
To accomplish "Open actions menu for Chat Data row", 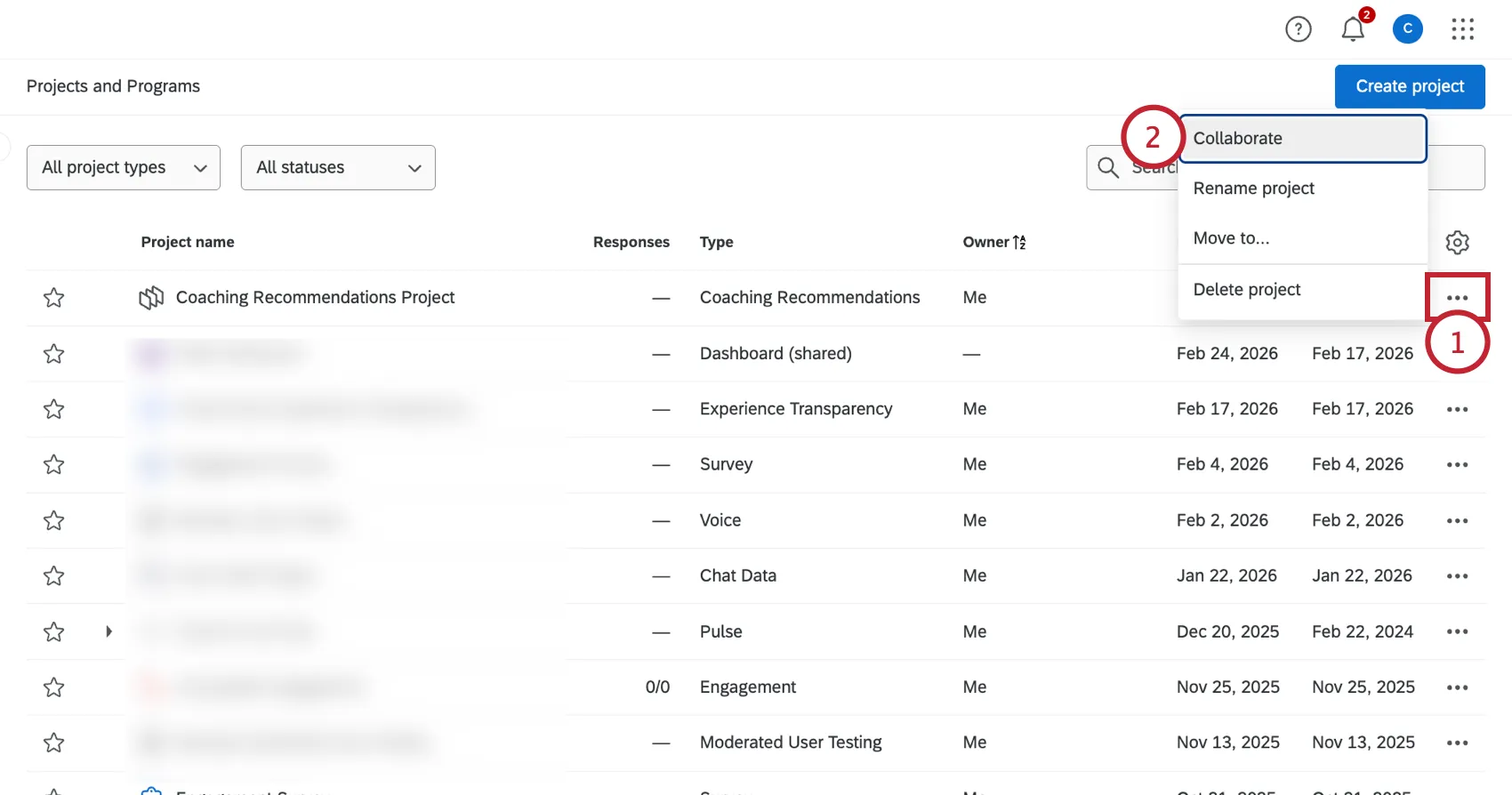I will coord(1457,576).
